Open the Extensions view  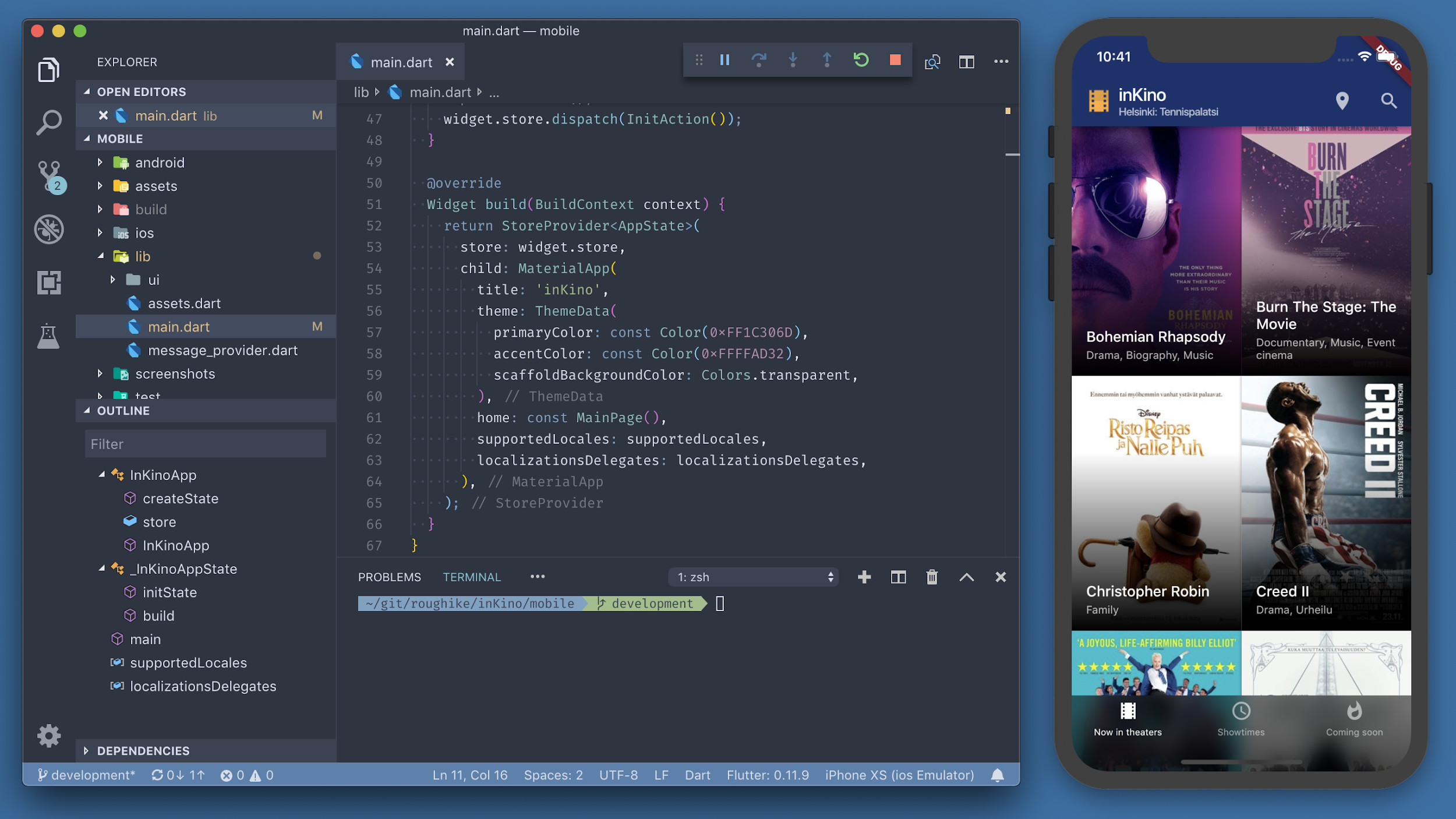[x=49, y=283]
